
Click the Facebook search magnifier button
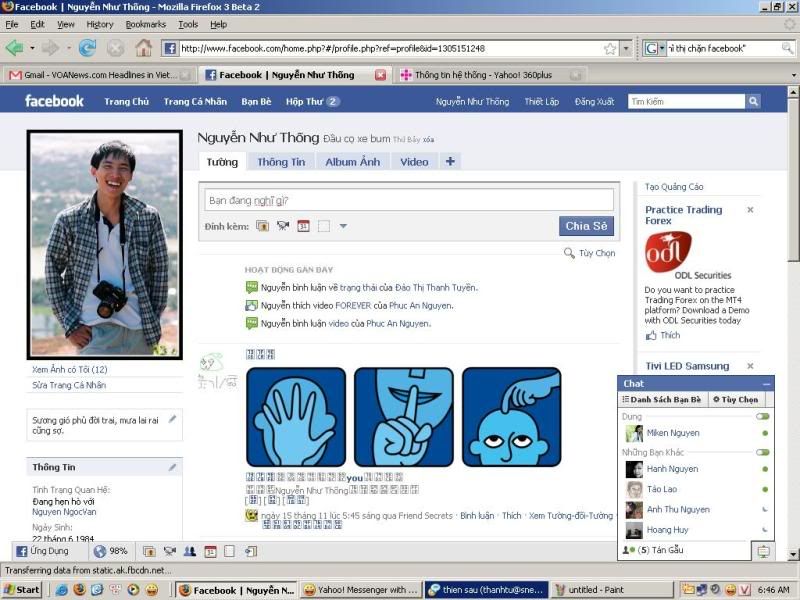tap(753, 102)
